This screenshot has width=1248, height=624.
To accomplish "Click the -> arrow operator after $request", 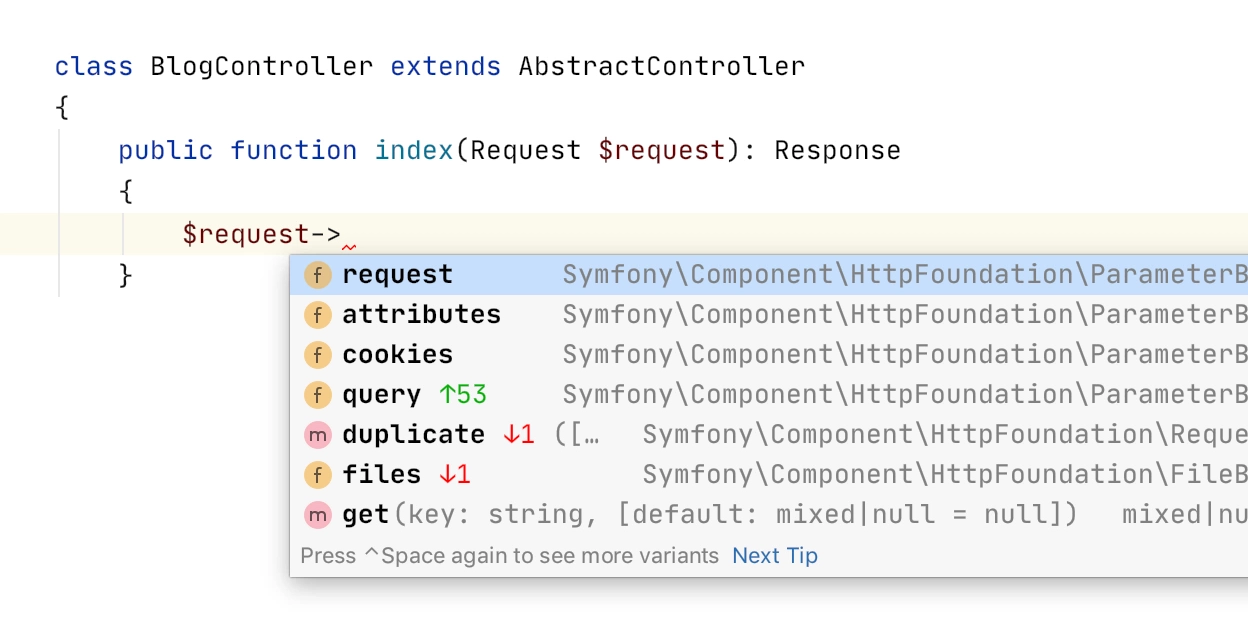I will [326, 235].
